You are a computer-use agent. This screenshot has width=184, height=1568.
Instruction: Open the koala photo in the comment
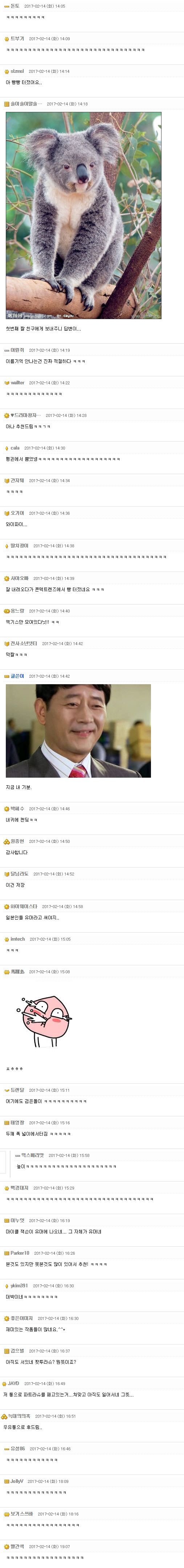click(x=83, y=216)
